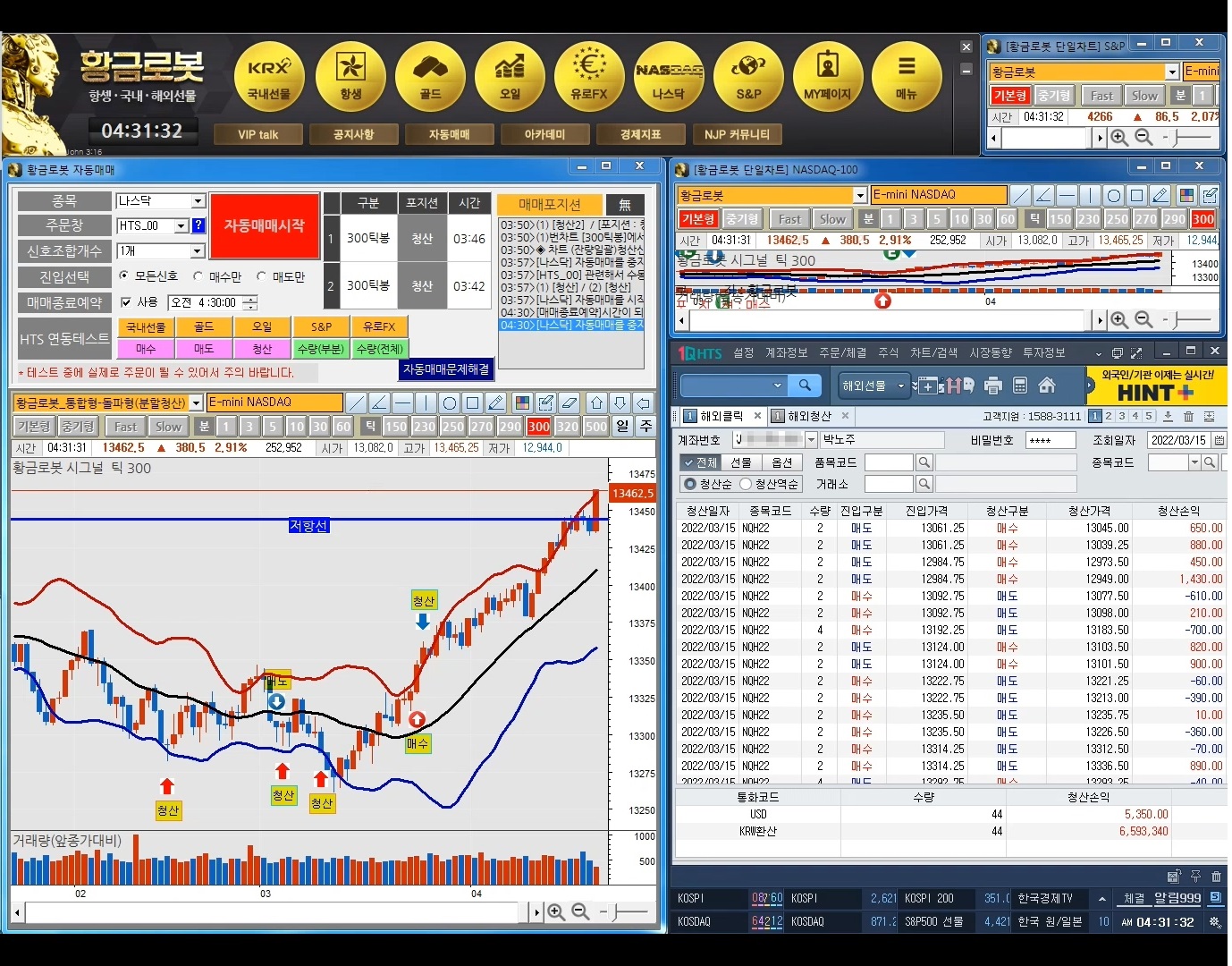This screenshot has width=1232, height=966.
Task: Expand the 계좌번호 account dropdown
Action: pos(811,440)
